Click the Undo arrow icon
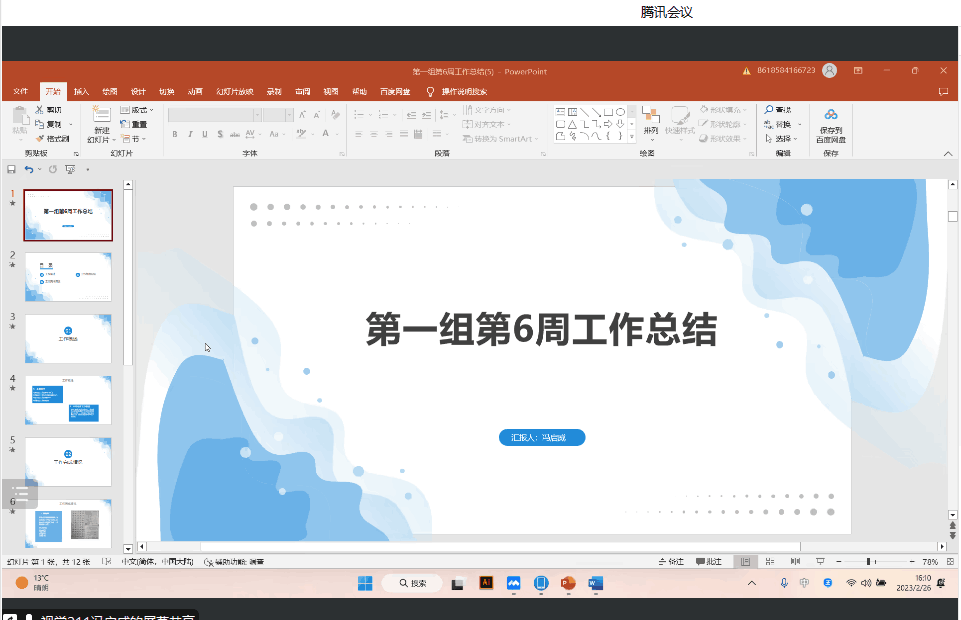The image size is (961, 620). [x=29, y=169]
